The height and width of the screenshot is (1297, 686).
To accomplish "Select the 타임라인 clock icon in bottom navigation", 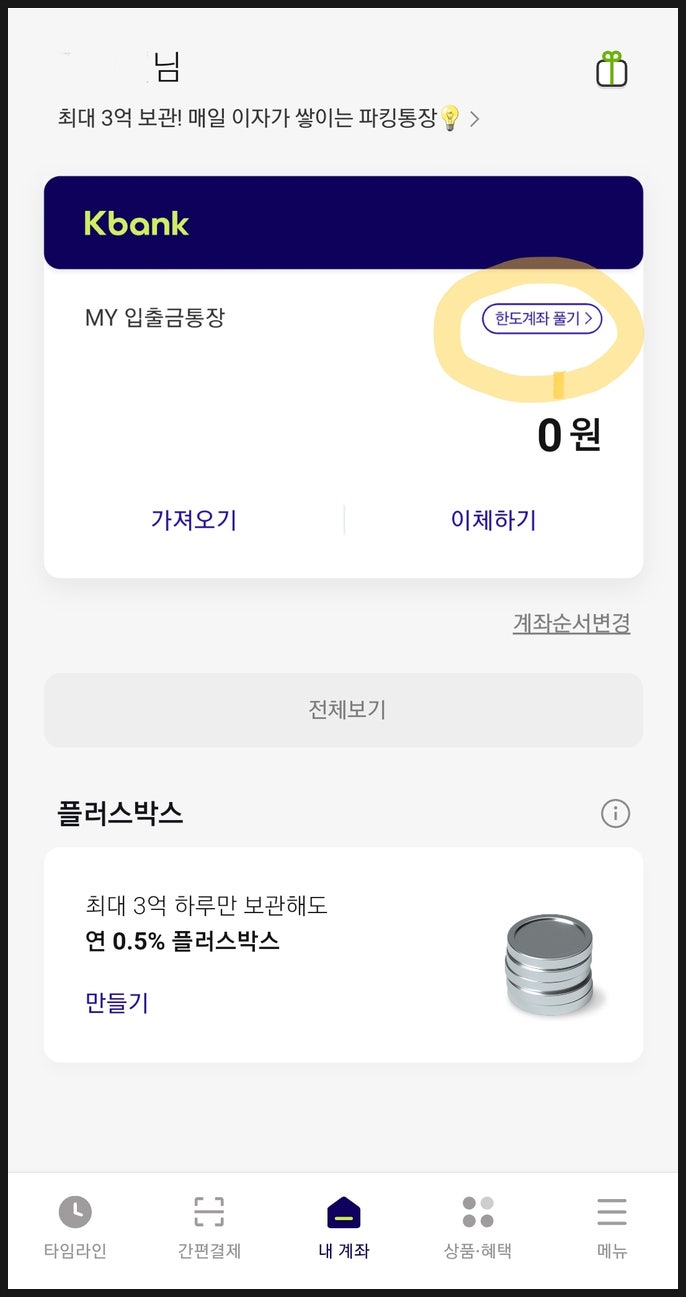I will point(76,1212).
